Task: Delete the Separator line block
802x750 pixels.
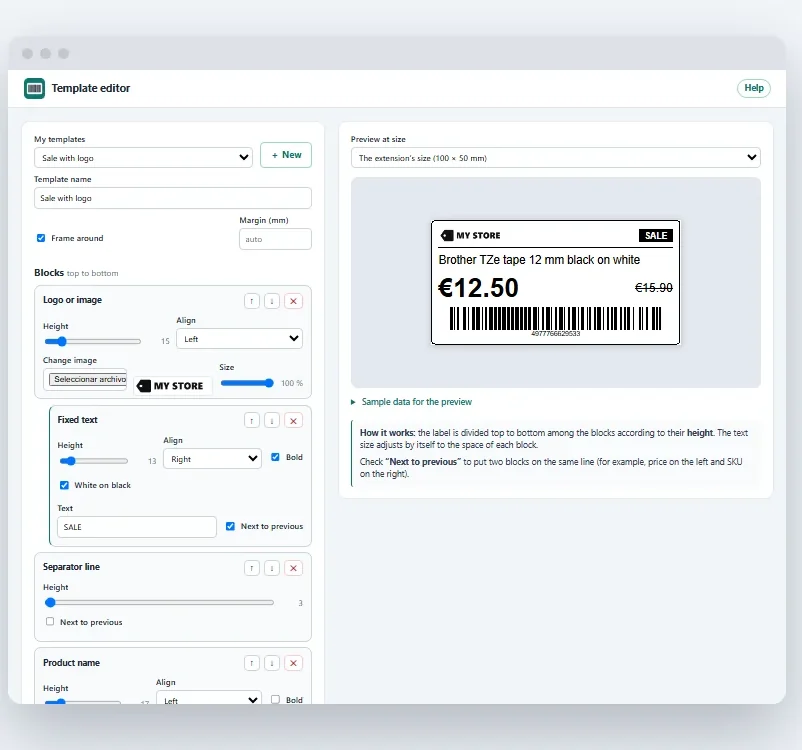Action: click(294, 568)
